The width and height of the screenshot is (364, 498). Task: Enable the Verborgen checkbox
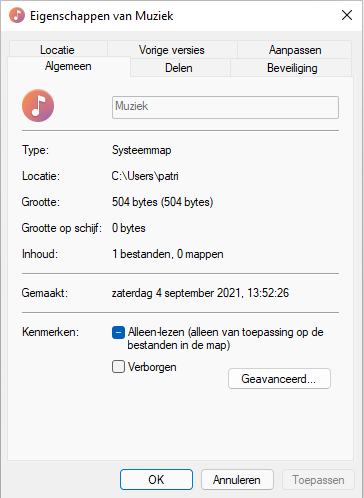pyautogui.click(x=118, y=367)
